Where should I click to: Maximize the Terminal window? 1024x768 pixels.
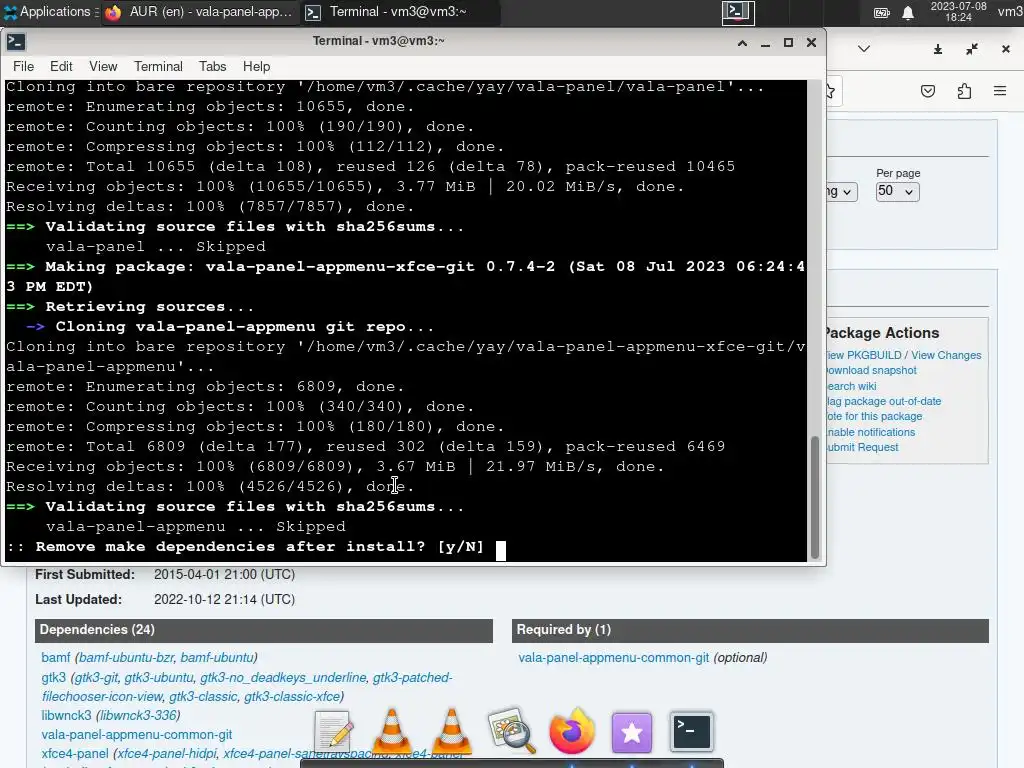(x=788, y=42)
